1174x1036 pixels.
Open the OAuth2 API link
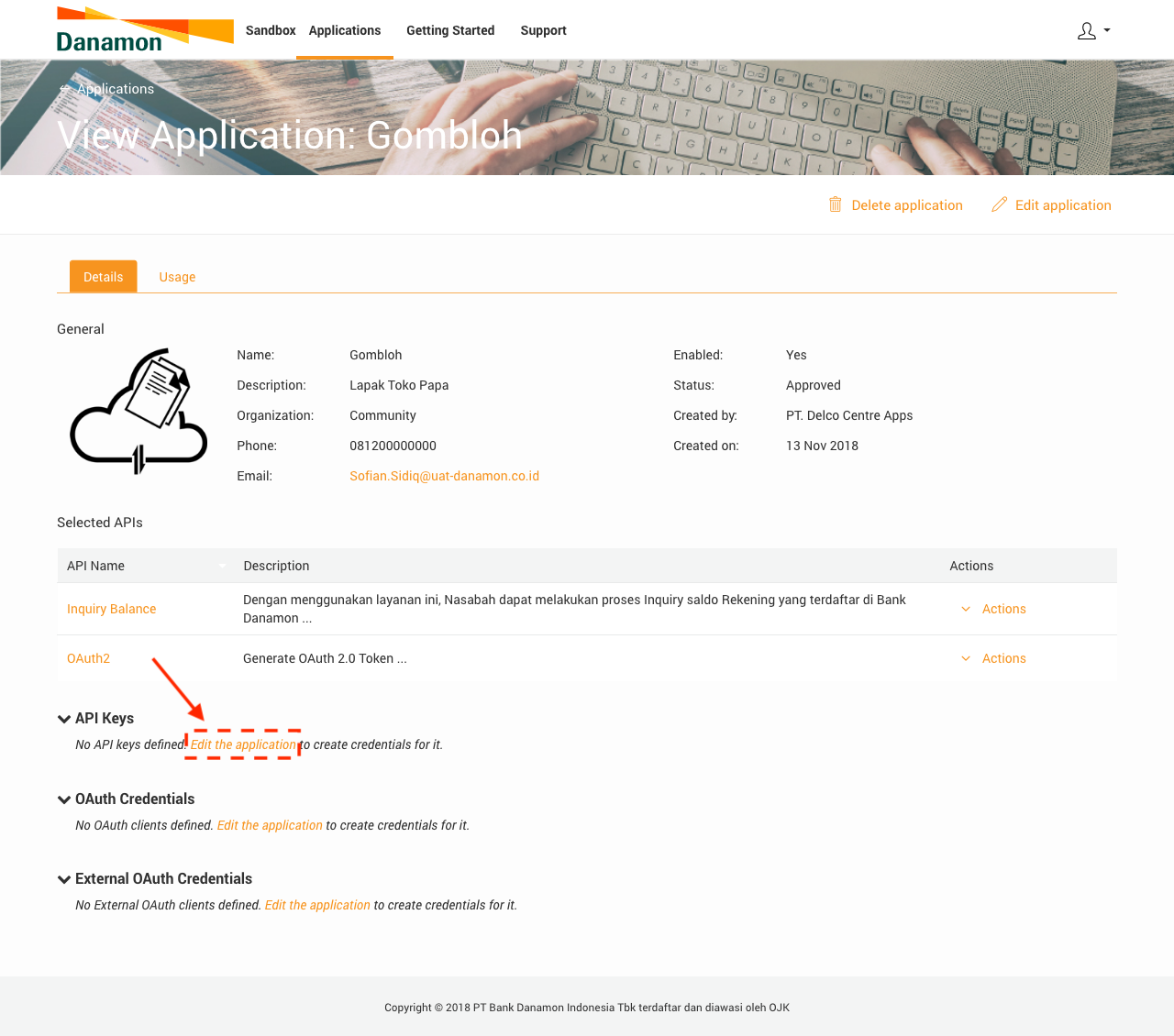(88, 658)
